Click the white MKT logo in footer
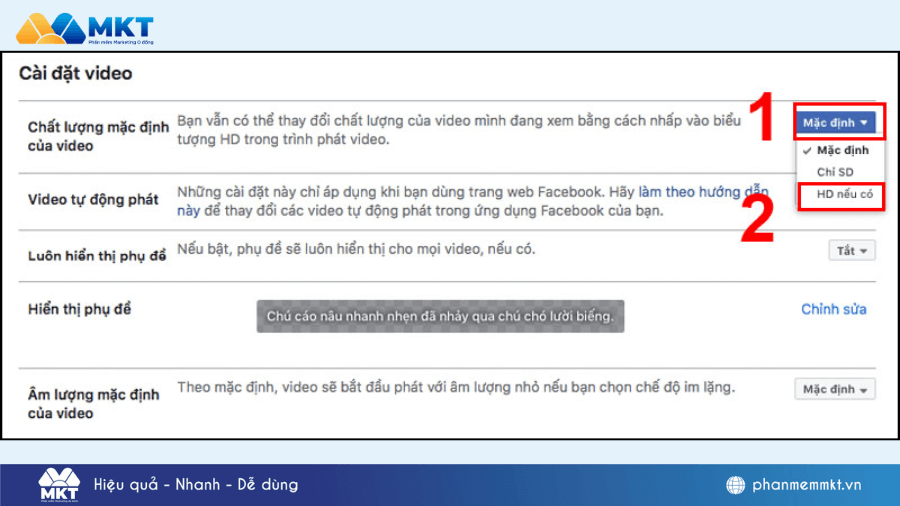 pos(59,485)
